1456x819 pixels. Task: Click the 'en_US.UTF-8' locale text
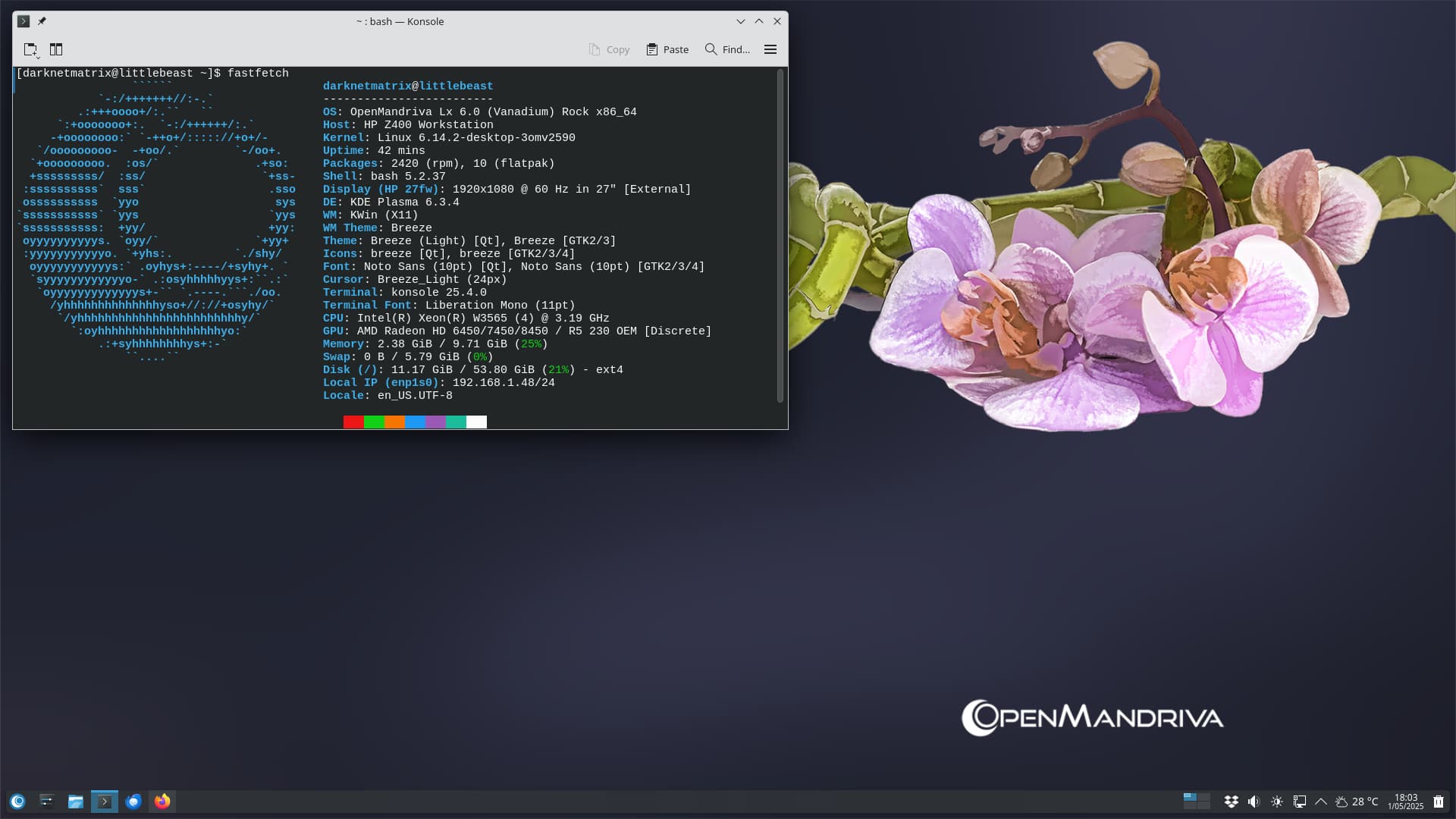click(415, 396)
